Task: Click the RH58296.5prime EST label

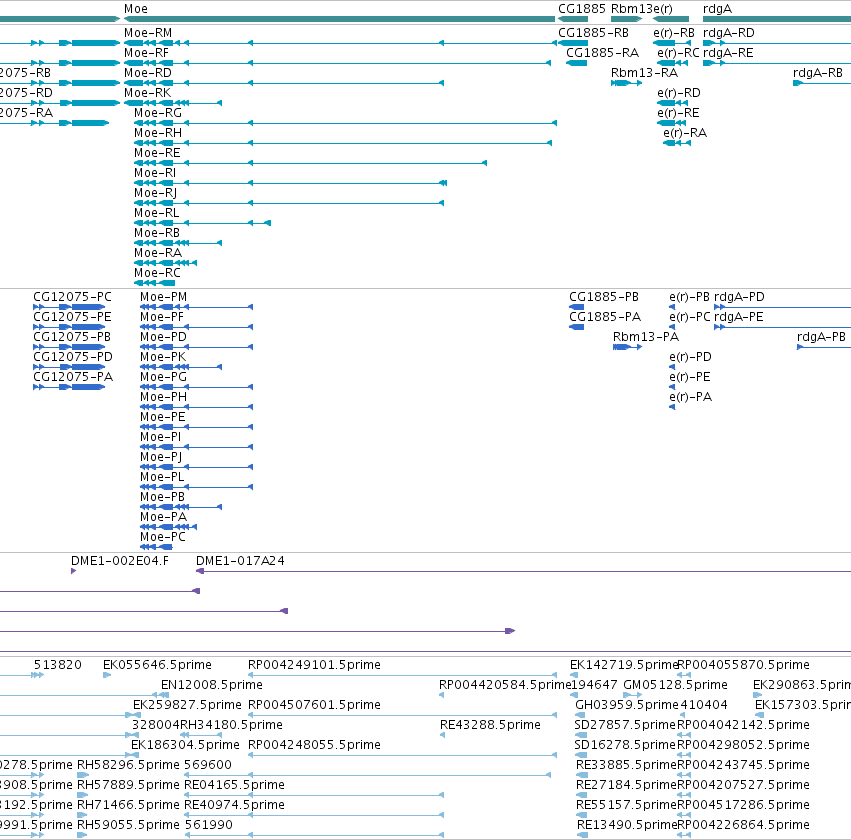Action: [128, 765]
